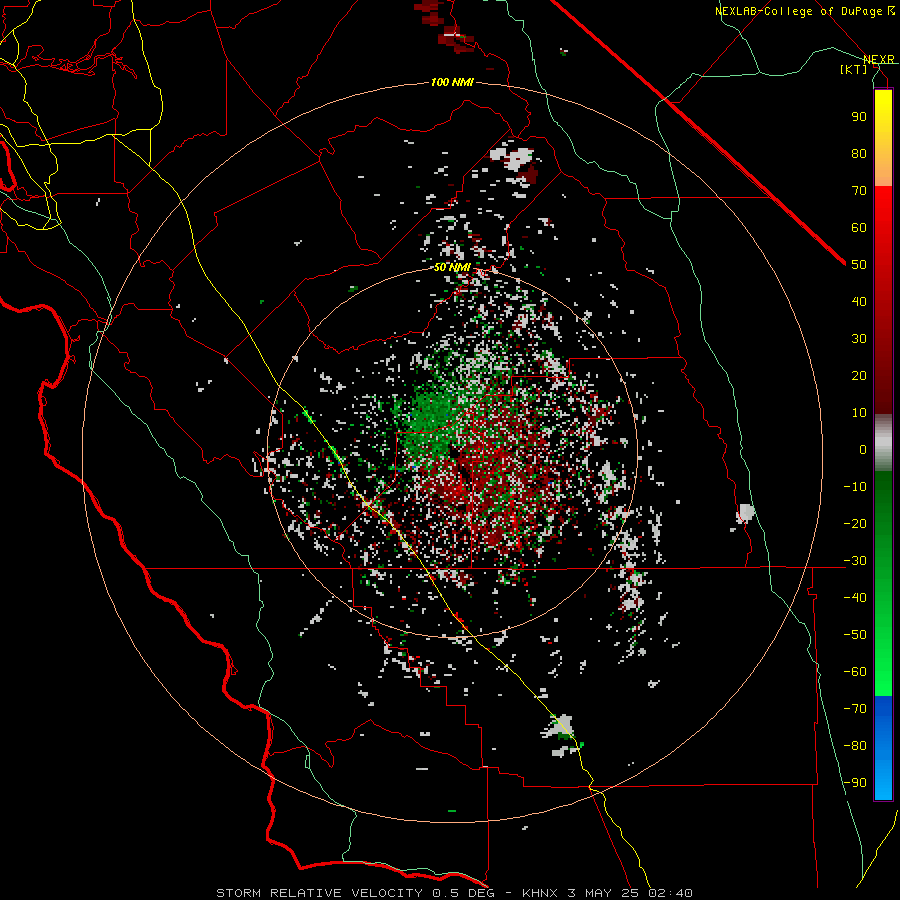Viewport: 900px width, 900px height.
Task: Click the positive 20 value on the velocity scale
Action: coord(859,375)
